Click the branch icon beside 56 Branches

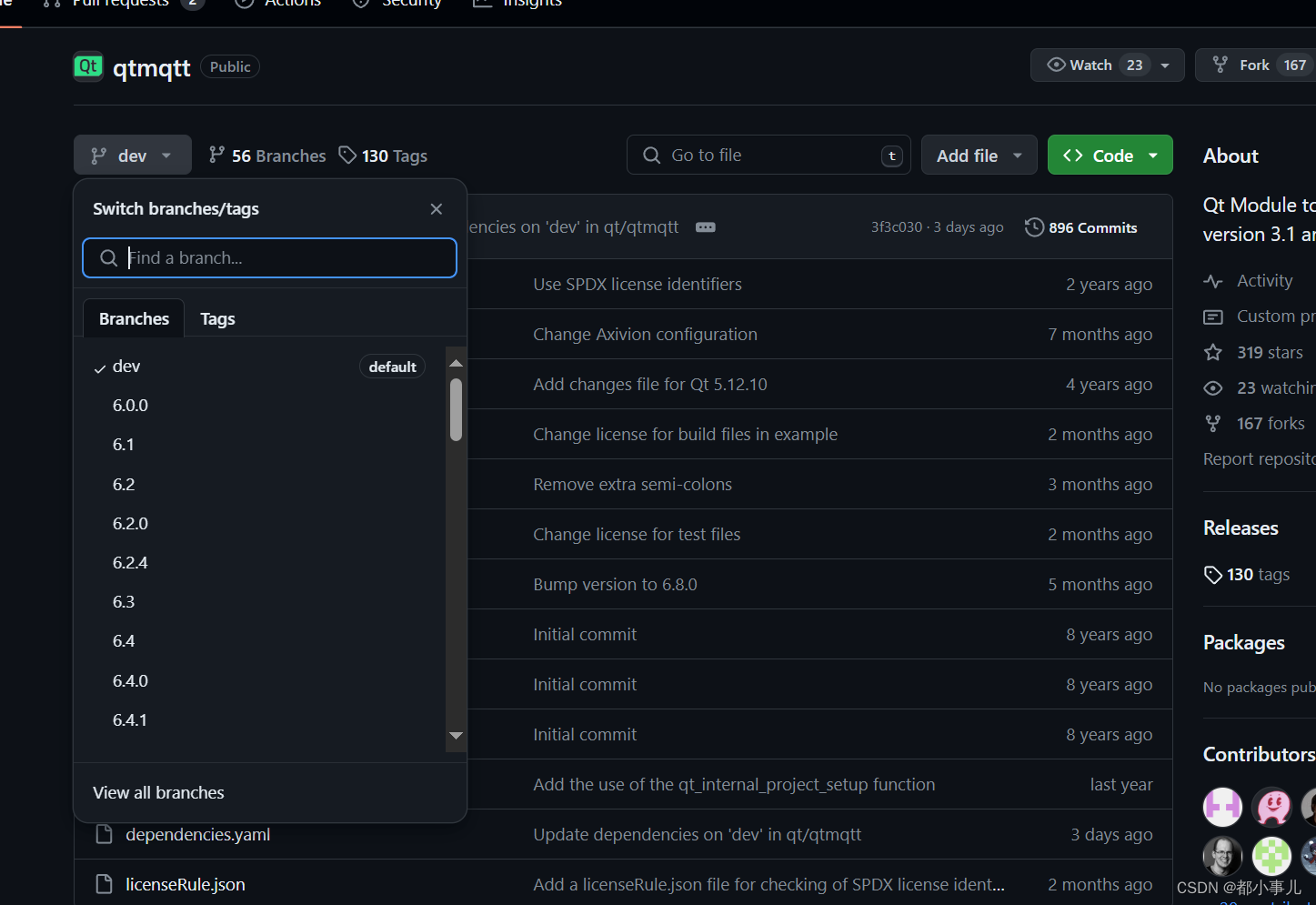[x=217, y=155]
